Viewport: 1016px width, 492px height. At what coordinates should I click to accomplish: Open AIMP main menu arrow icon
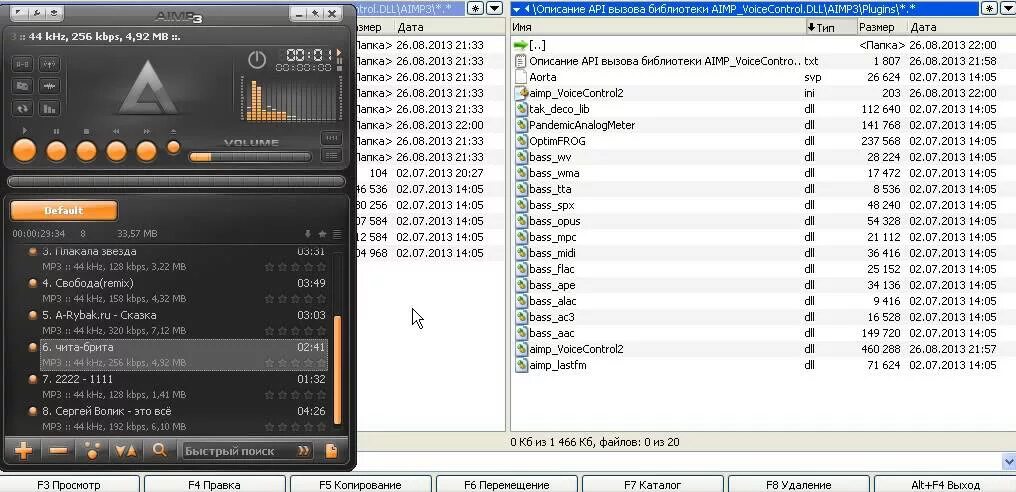18,13
